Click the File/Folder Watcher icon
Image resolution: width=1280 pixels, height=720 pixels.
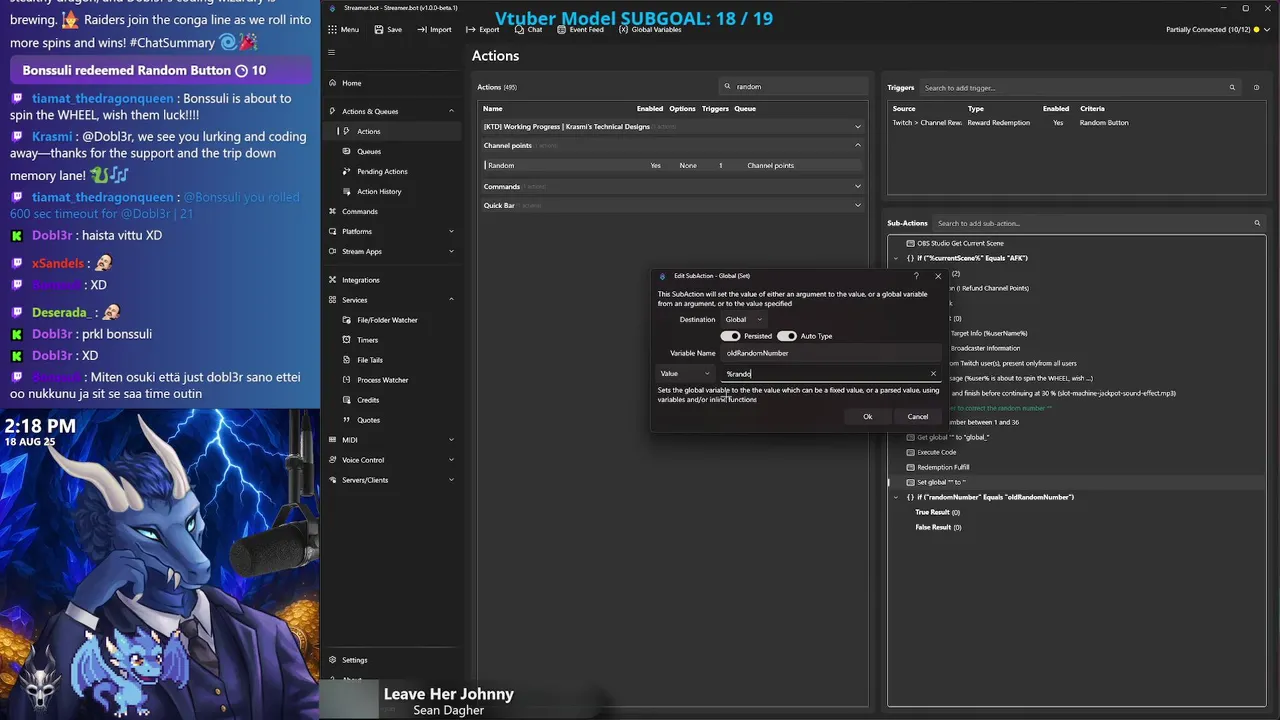pyautogui.click(x=347, y=320)
